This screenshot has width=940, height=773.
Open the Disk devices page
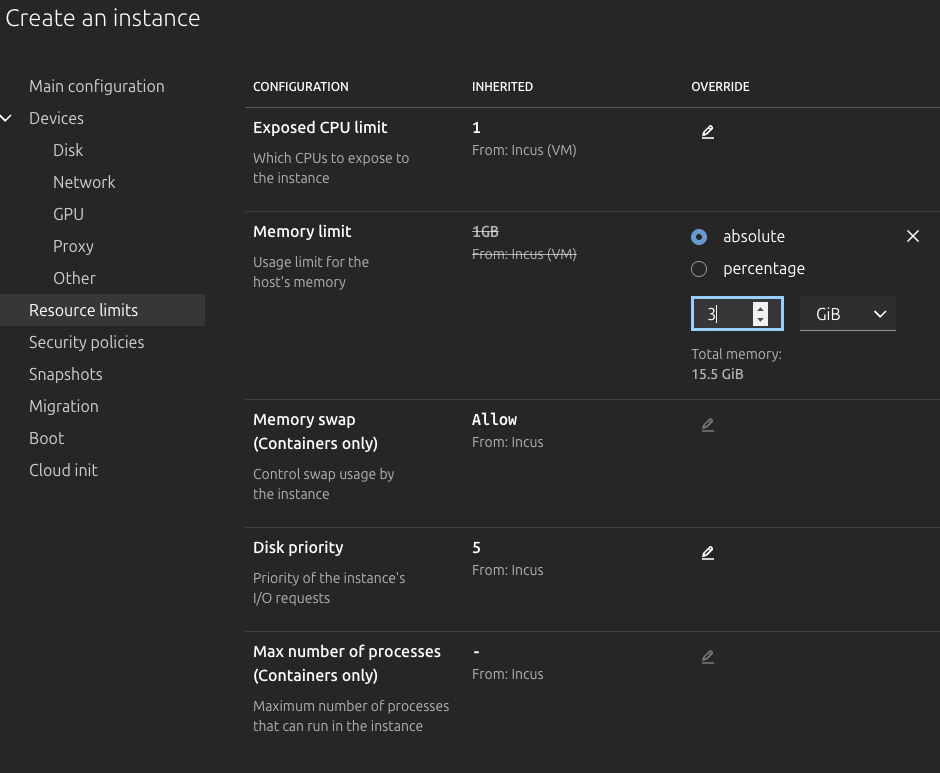(68, 150)
